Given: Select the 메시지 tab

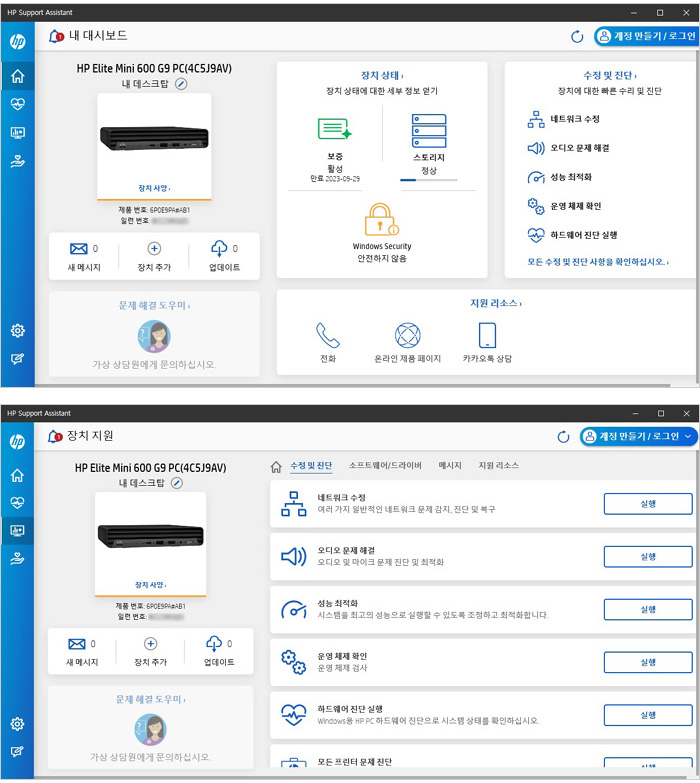Looking at the screenshot, I should pyautogui.click(x=450, y=466).
